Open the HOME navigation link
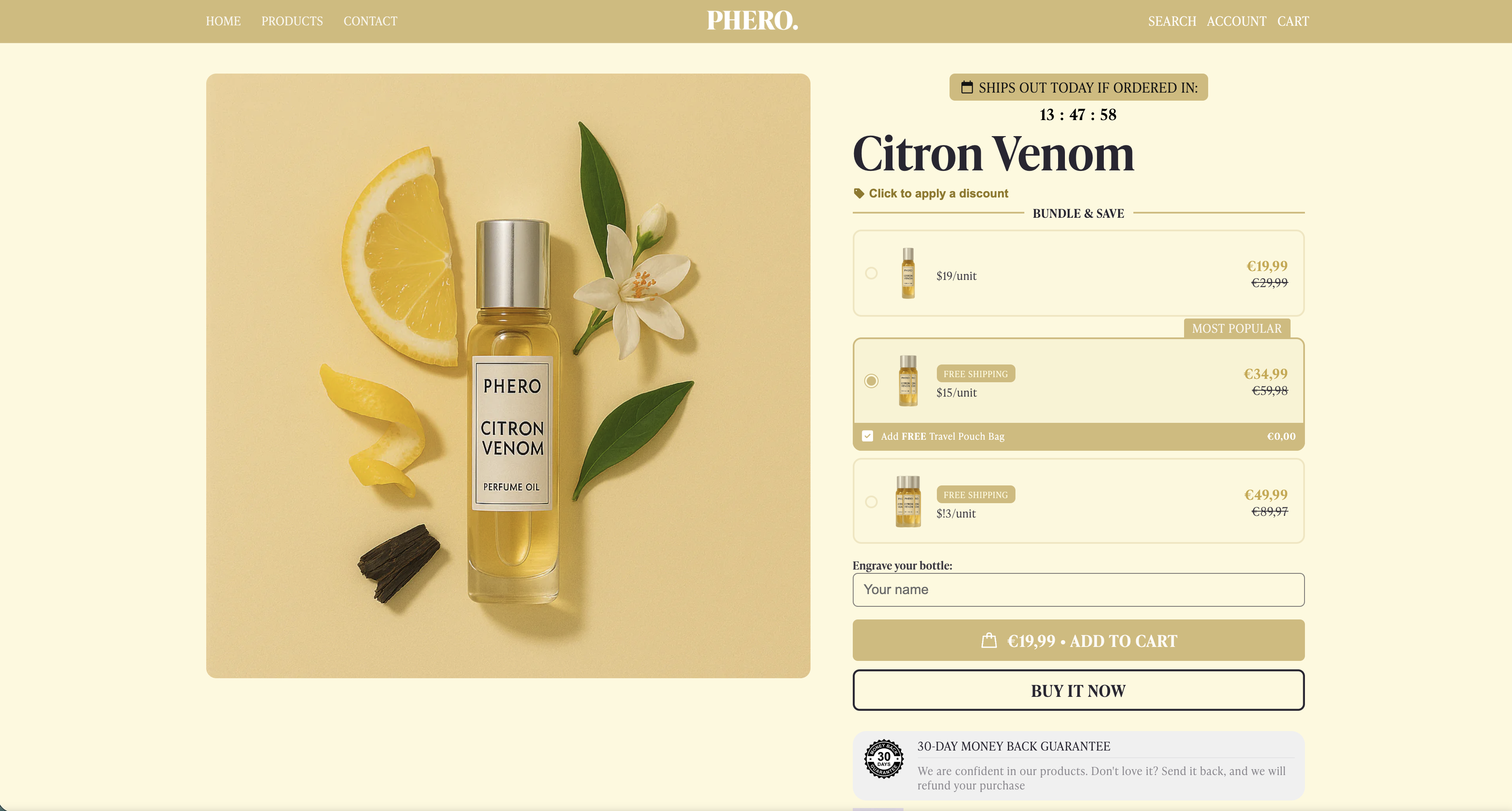This screenshot has height=811, width=1512. coord(223,21)
